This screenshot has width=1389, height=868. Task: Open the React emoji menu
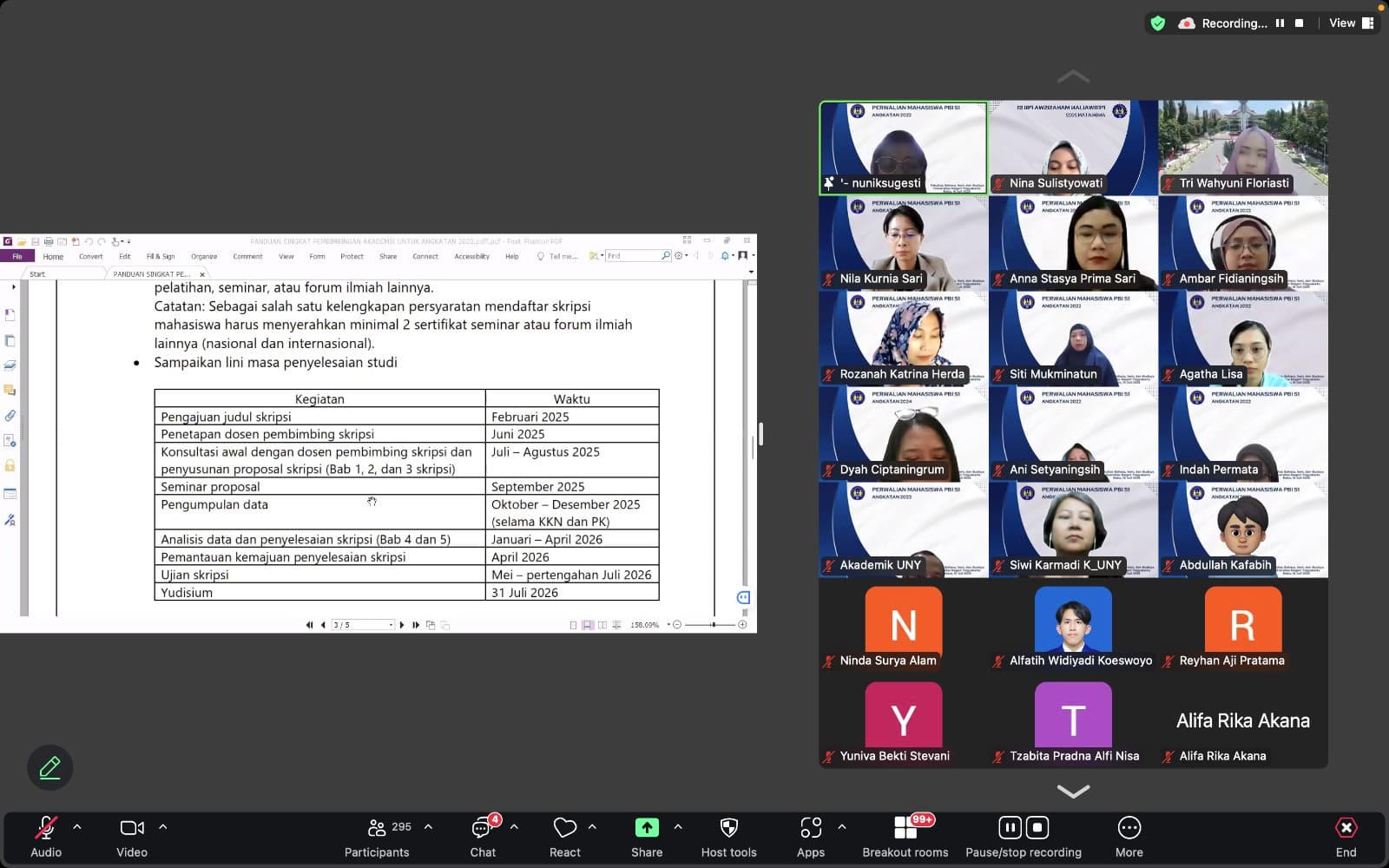pyautogui.click(x=565, y=837)
